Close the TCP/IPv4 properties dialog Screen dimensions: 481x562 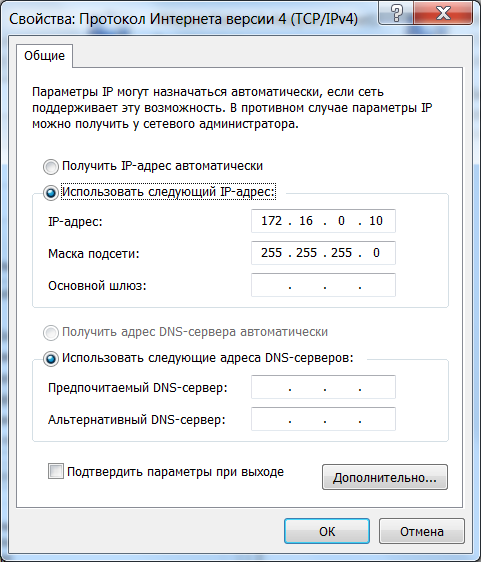click(x=443, y=13)
